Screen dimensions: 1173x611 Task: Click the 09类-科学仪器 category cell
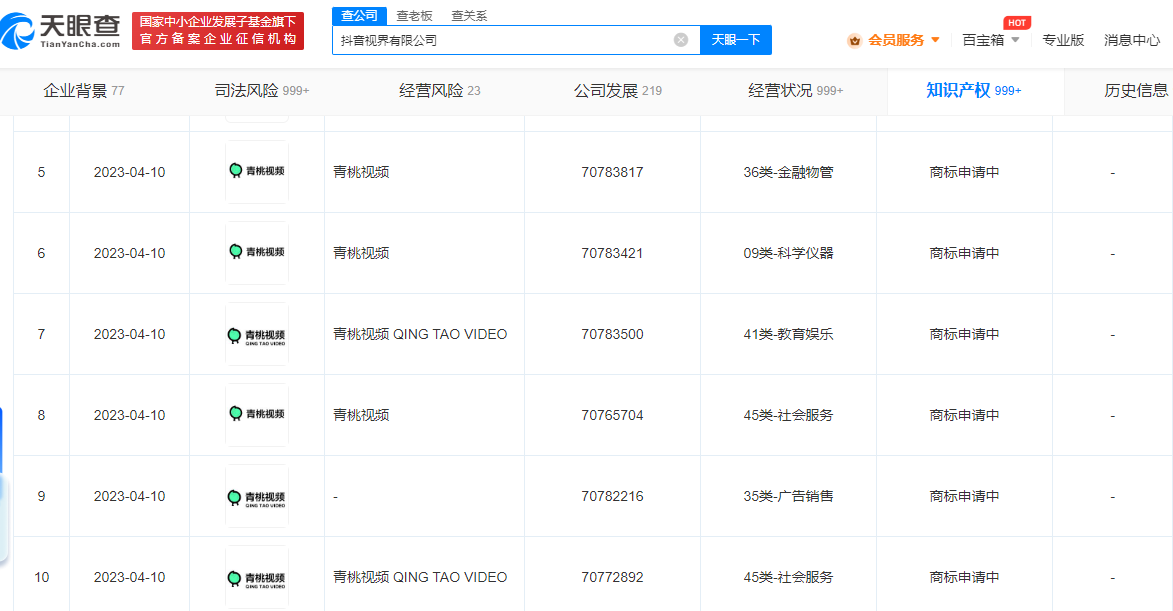pos(788,253)
